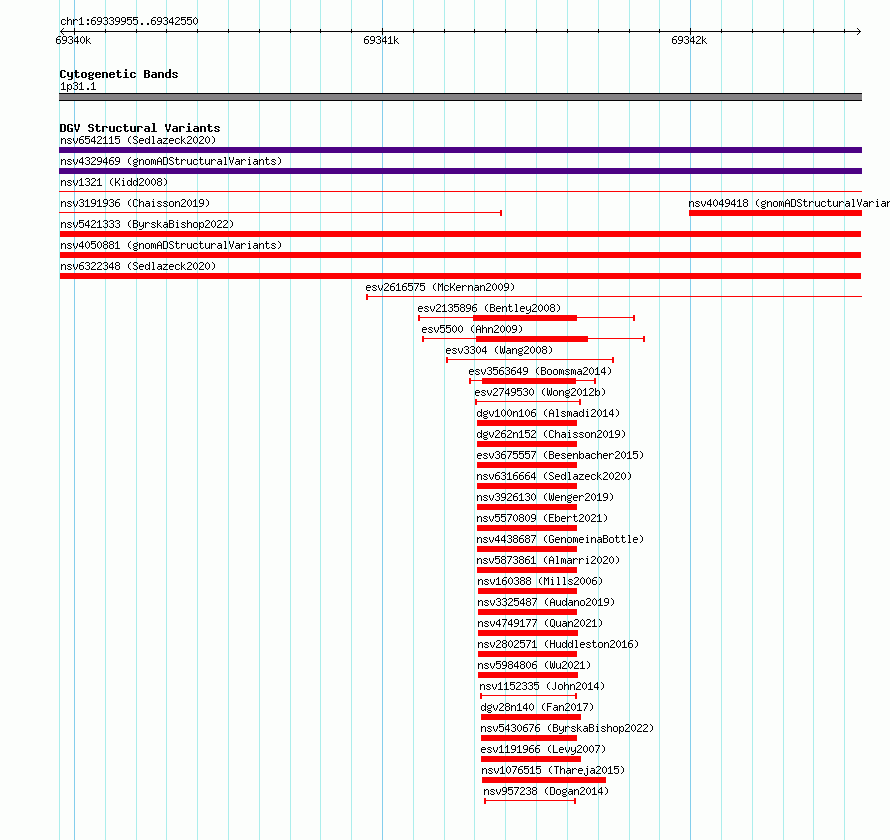Open nsv160388 (Mills2006) variant
This screenshot has width=890, height=840.
click(x=540, y=581)
